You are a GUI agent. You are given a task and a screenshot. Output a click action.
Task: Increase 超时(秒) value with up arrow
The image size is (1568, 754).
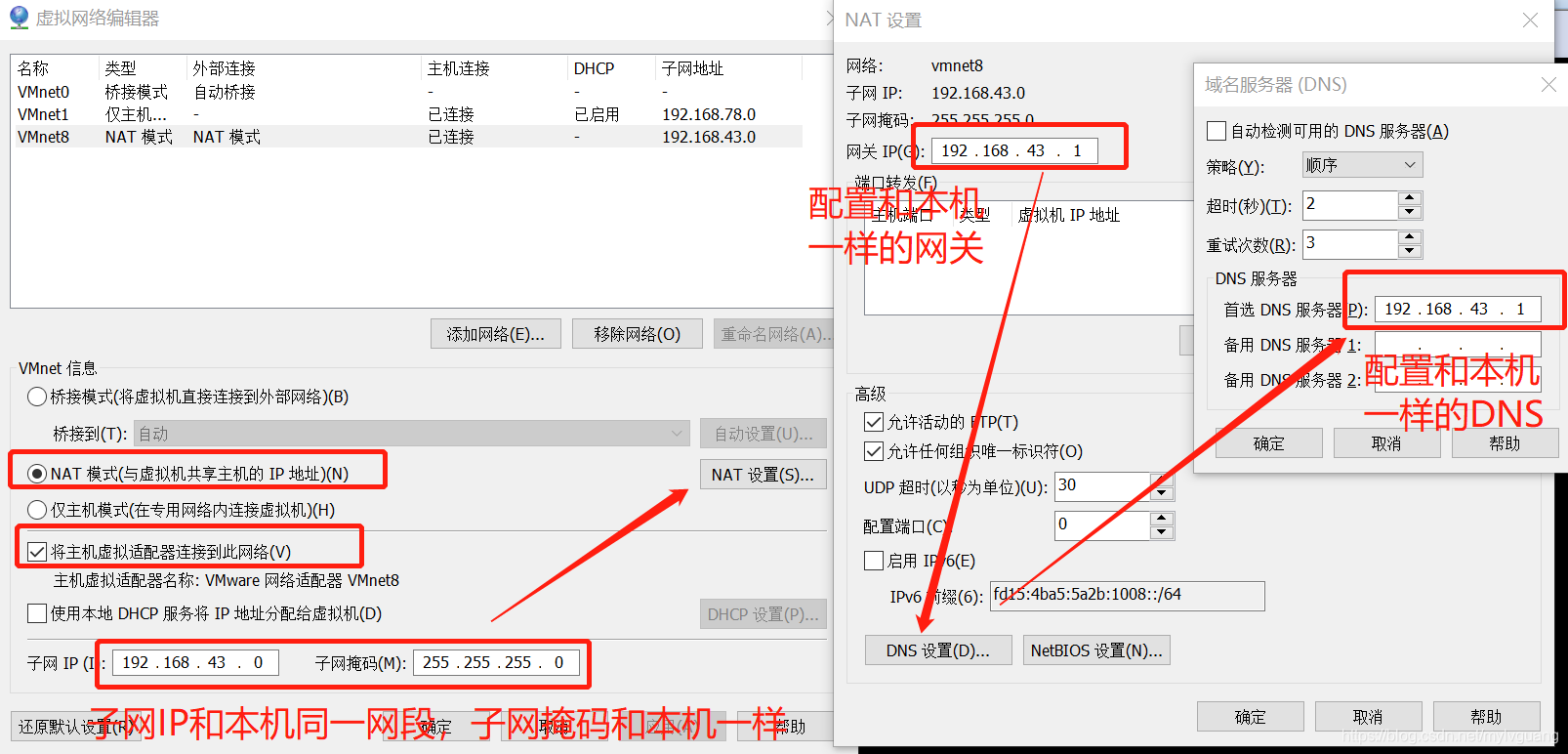click(x=1409, y=198)
